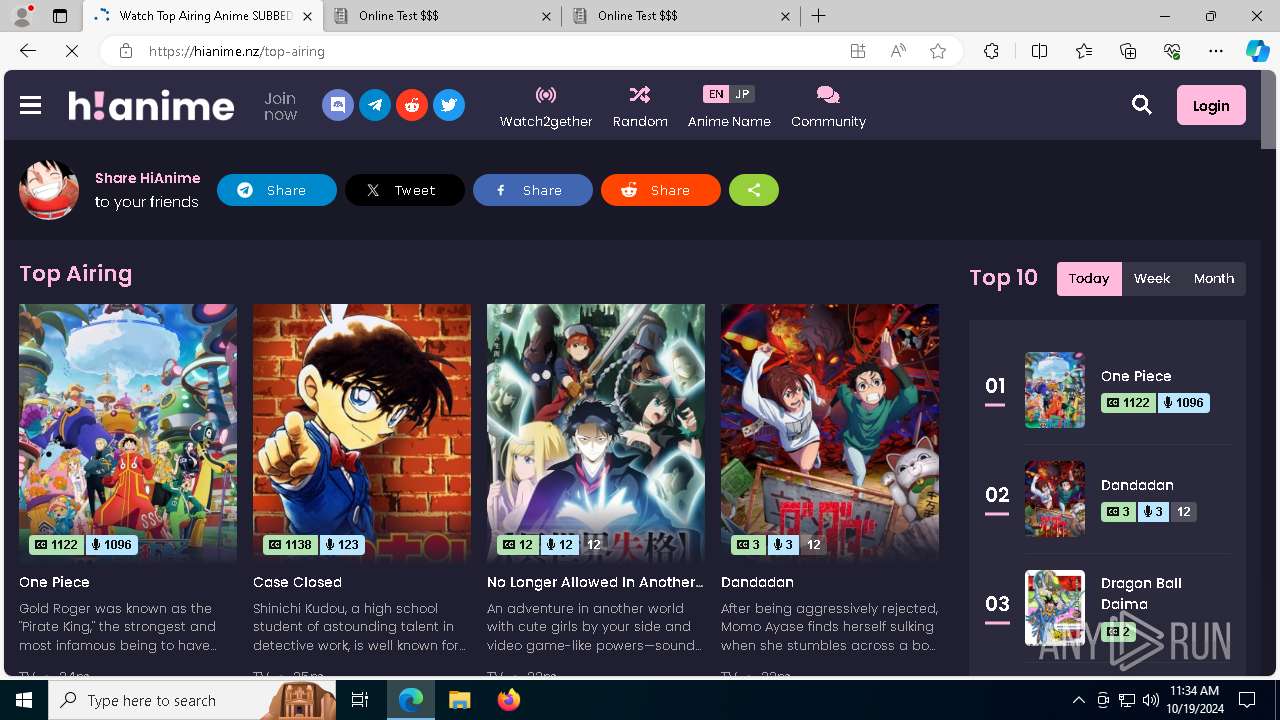Open Dragon Ball Daima in Top 10
The image size is (1280, 720).
pyautogui.click(x=1141, y=594)
